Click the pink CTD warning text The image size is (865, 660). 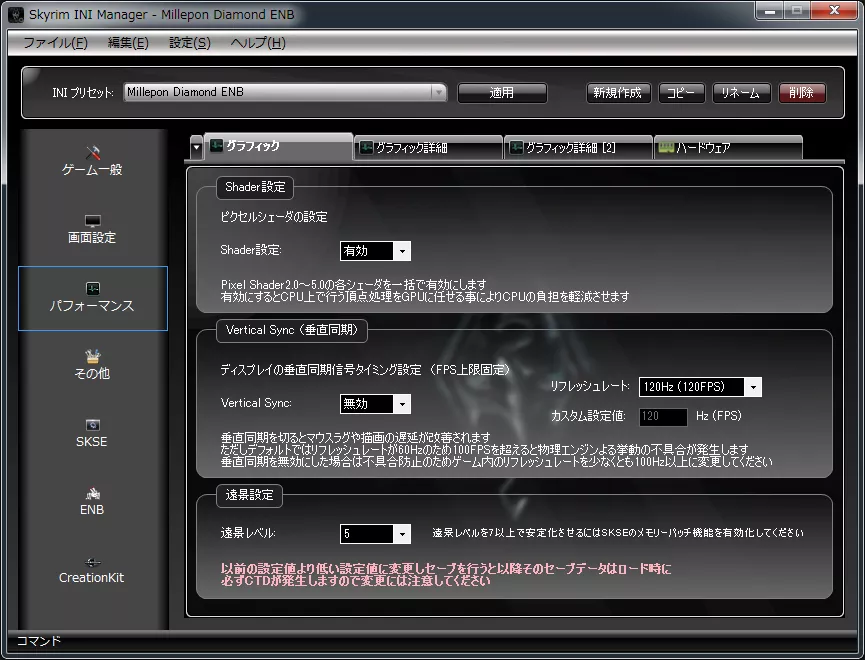446,574
